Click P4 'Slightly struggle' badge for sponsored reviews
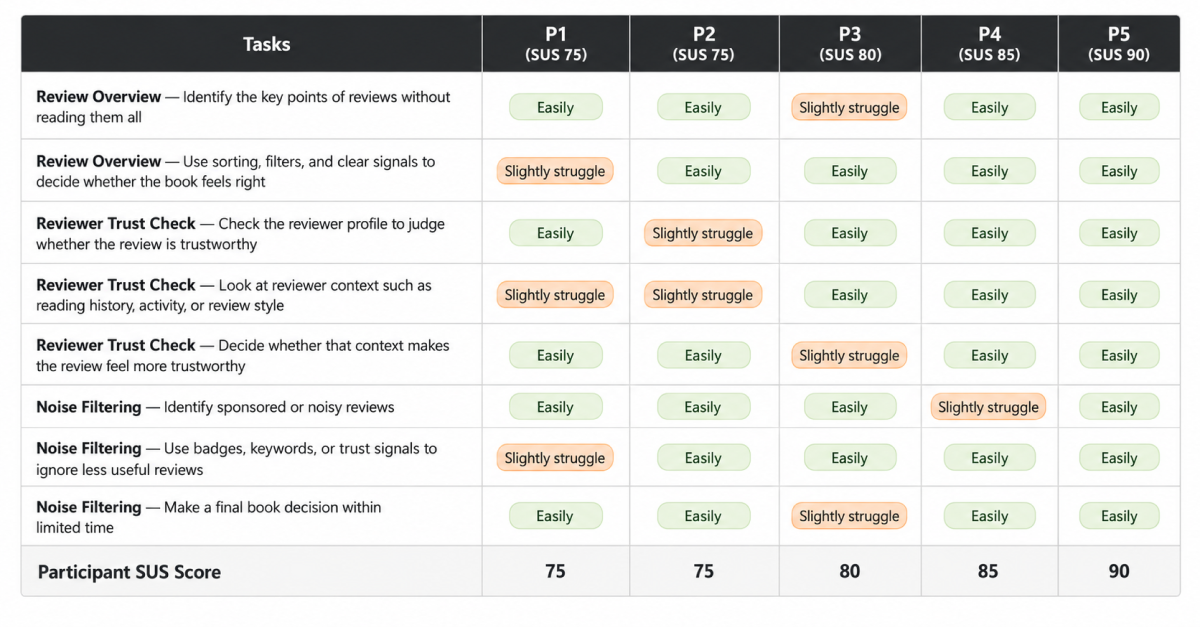The image size is (1200, 627). pyautogui.click(x=988, y=407)
